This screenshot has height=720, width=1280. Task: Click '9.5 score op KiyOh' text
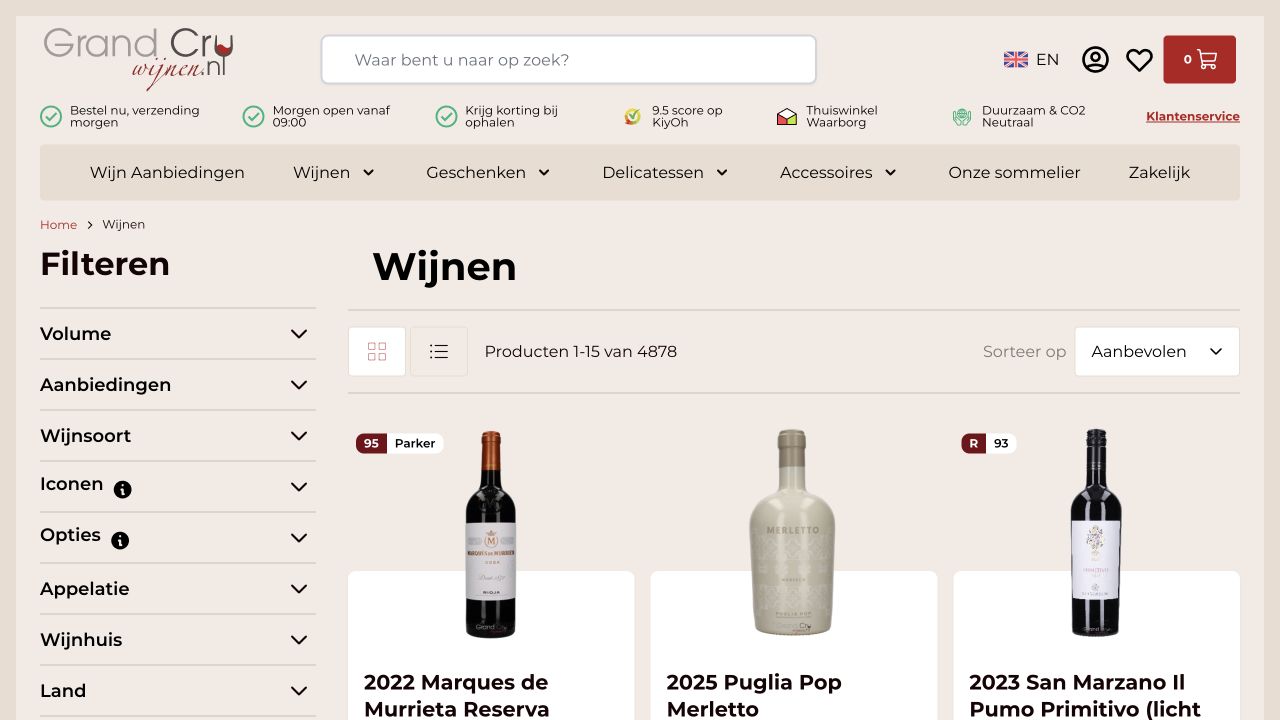pyautogui.click(x=687, y=117)
